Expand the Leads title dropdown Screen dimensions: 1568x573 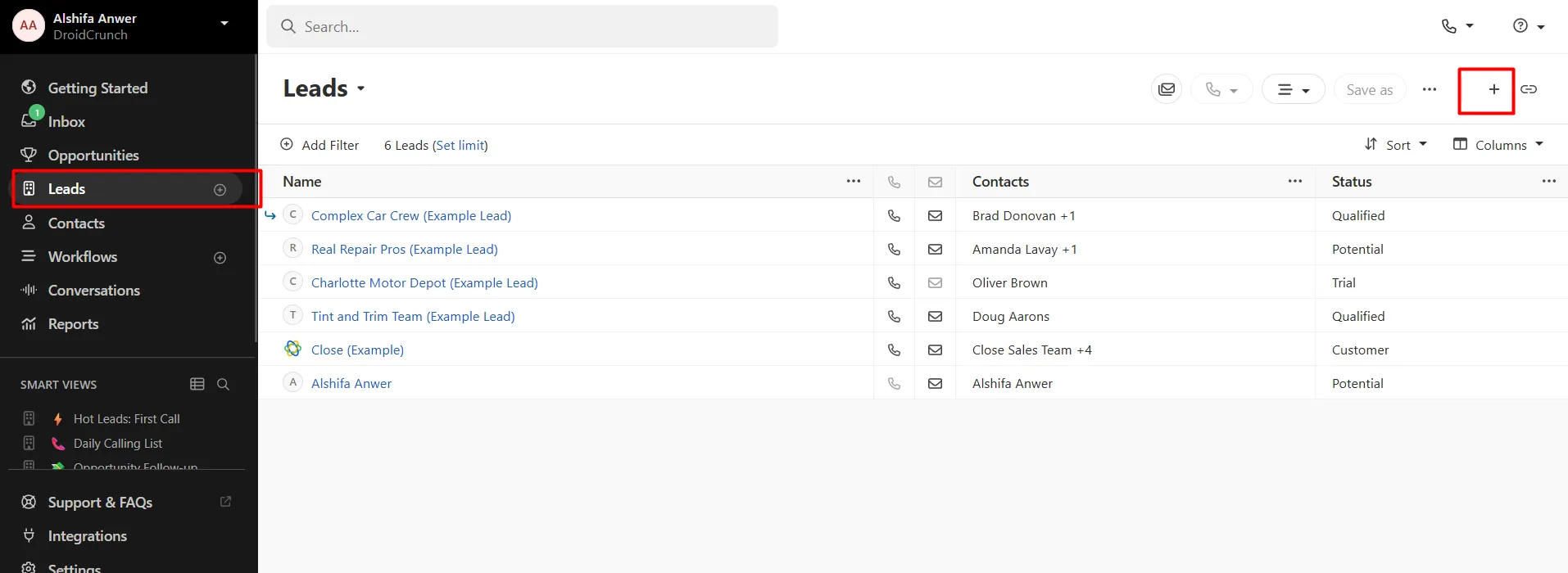tap(360, 88)
